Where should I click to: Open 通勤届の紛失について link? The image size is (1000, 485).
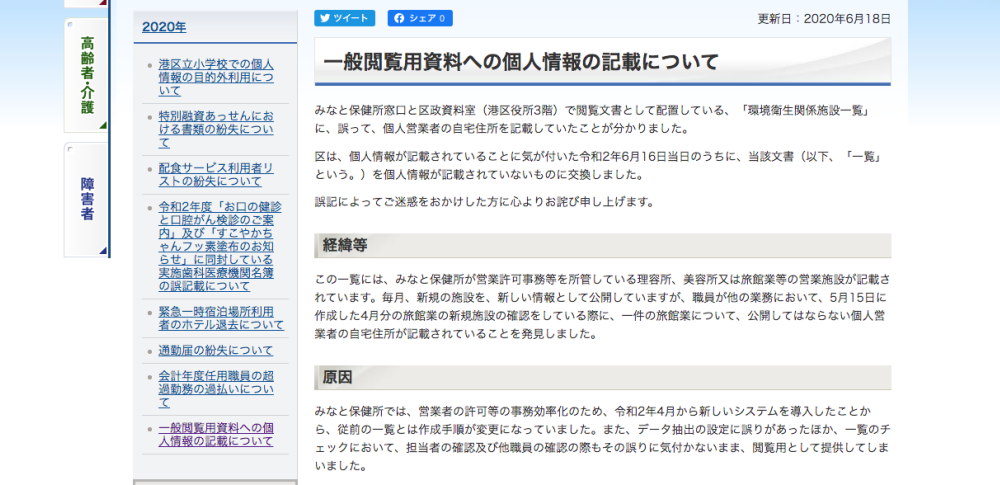click(x=216, y=350)
